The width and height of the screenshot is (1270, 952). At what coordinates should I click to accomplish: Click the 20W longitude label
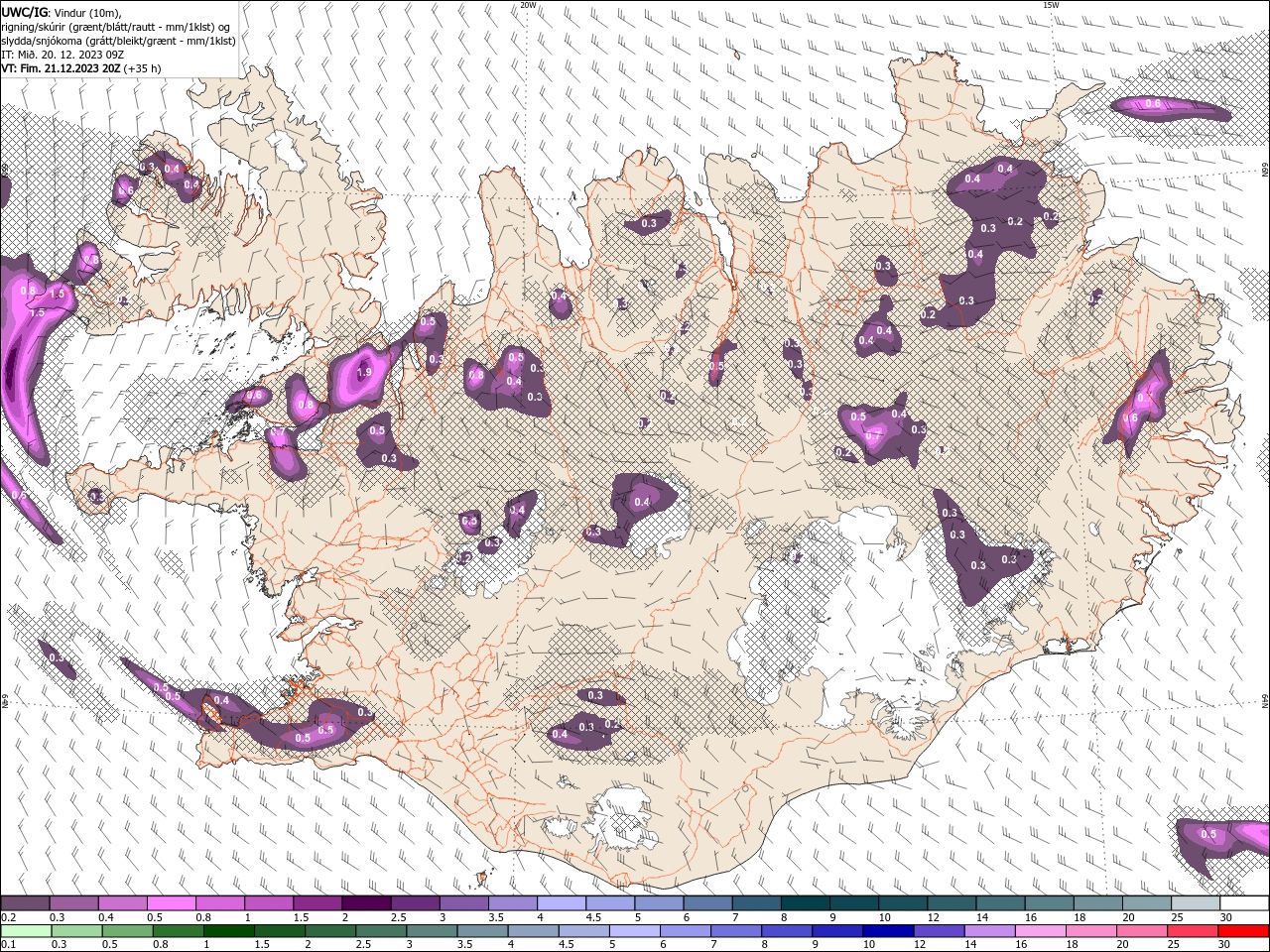pos(529,5)
